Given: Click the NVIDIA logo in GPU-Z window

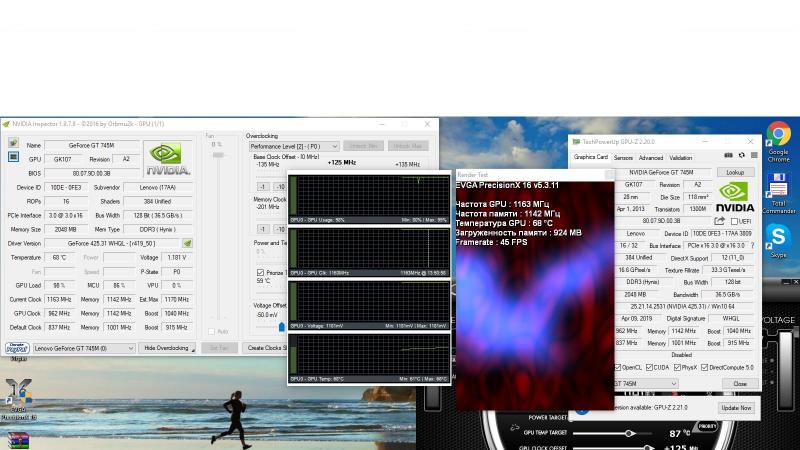Looking at the screenshot, I should point(735,197).
